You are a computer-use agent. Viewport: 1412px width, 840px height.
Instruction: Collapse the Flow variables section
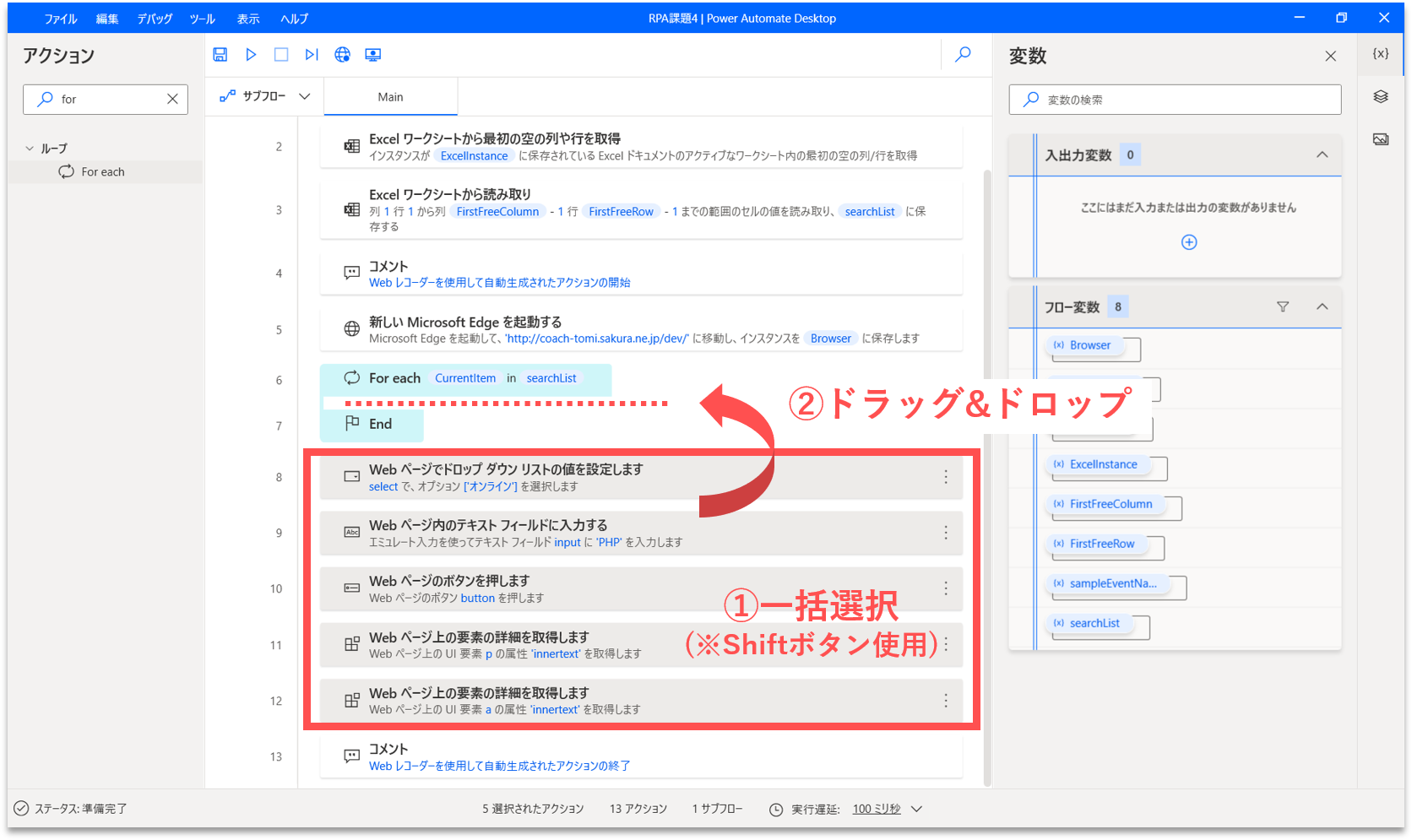[1322, 307]
